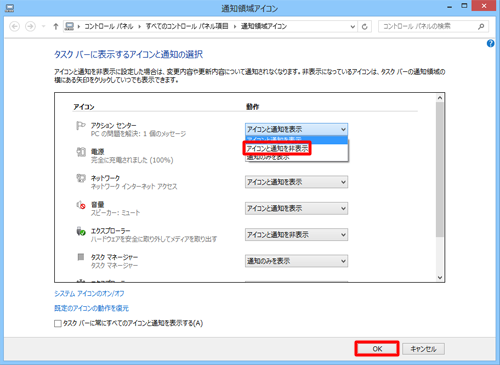Refresh the control panel page
The image size is (500, 365).
pos(365,27)
